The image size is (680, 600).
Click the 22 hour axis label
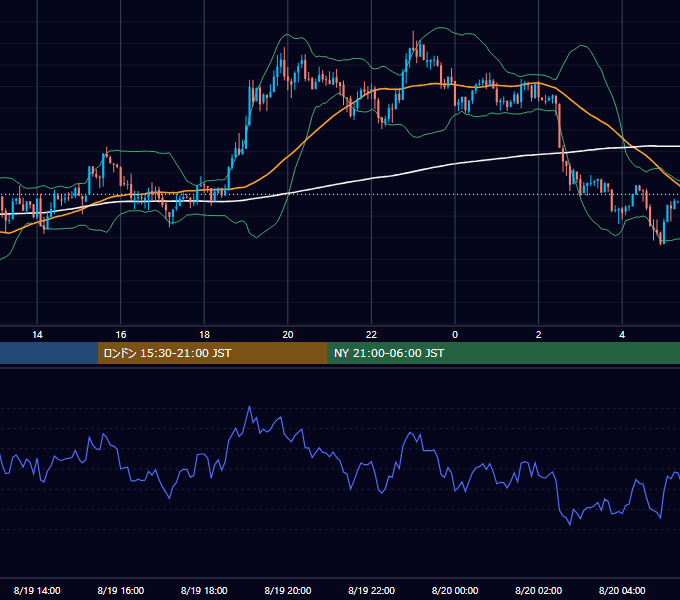(x=371, y=335)
